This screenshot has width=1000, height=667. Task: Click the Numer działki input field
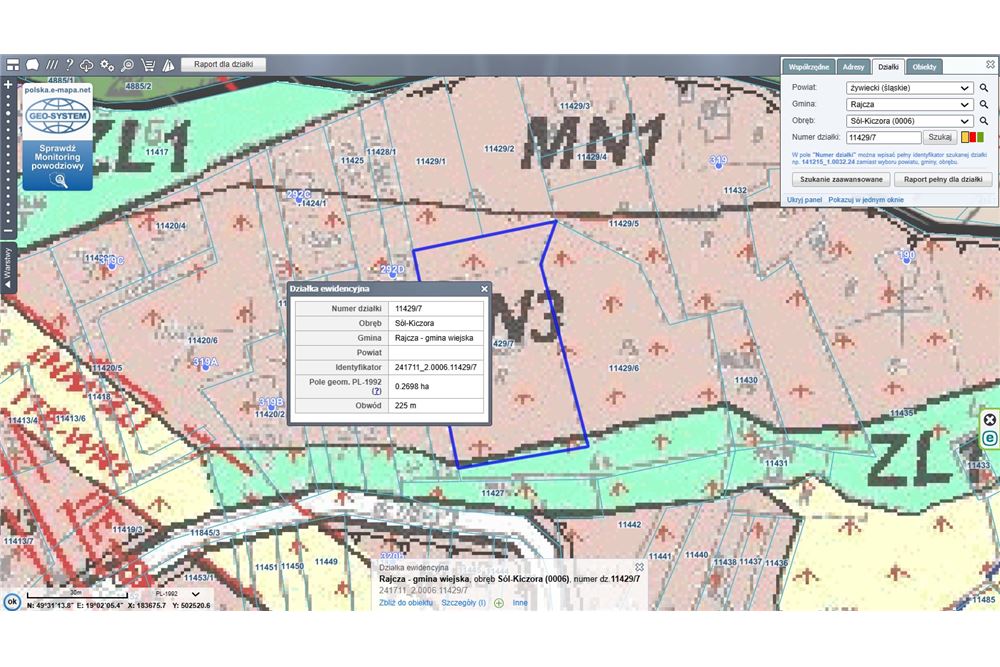click(x=882, y=138)
